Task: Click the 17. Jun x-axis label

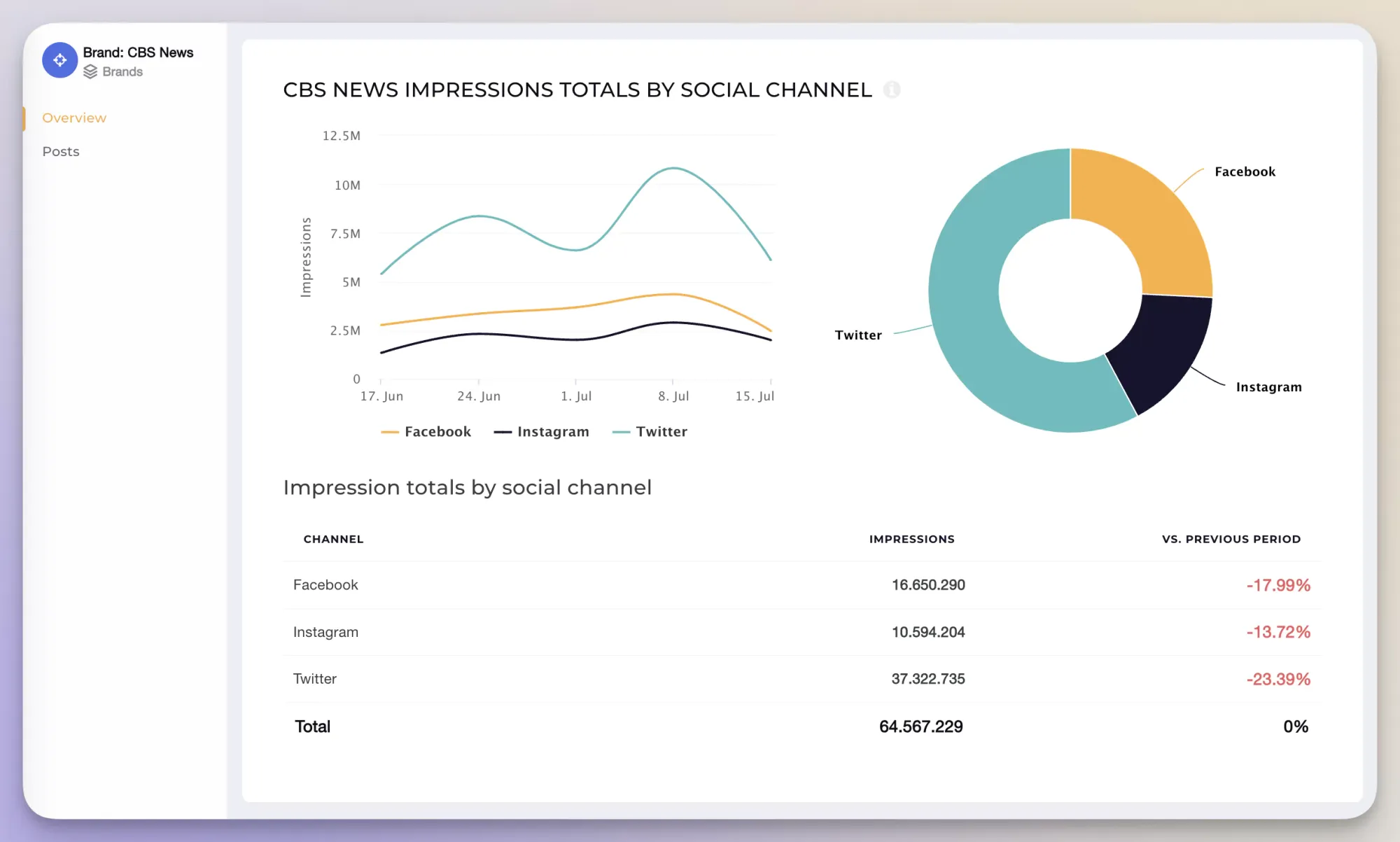Action: 381,396
